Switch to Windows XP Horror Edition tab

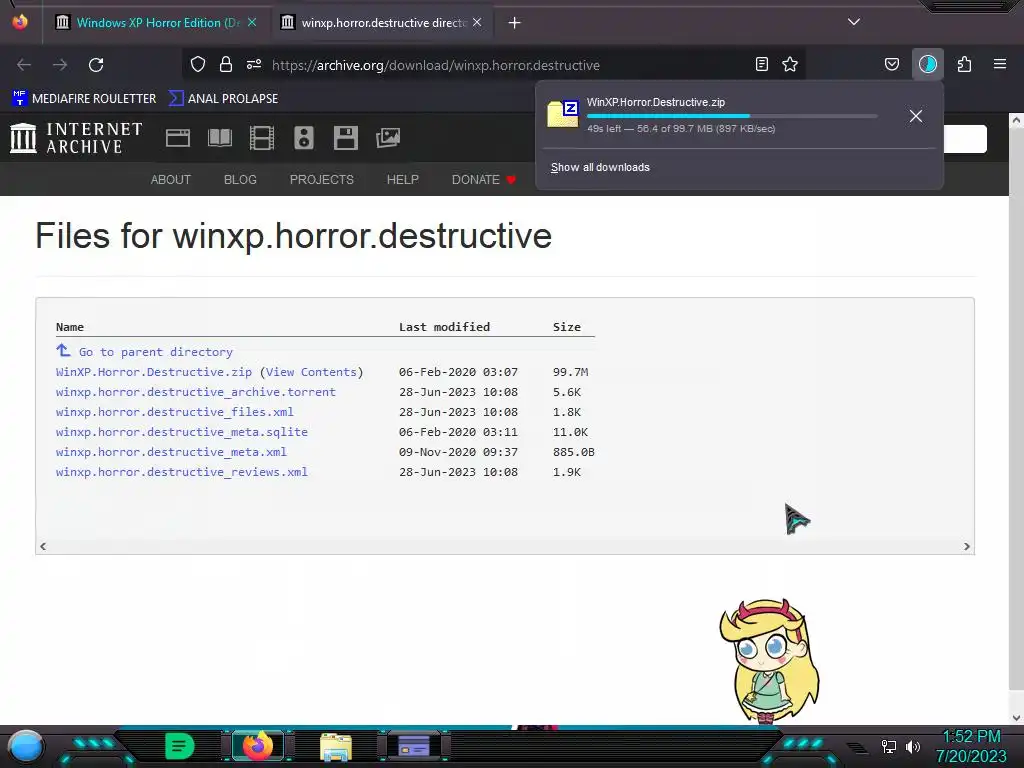[157, 23]
